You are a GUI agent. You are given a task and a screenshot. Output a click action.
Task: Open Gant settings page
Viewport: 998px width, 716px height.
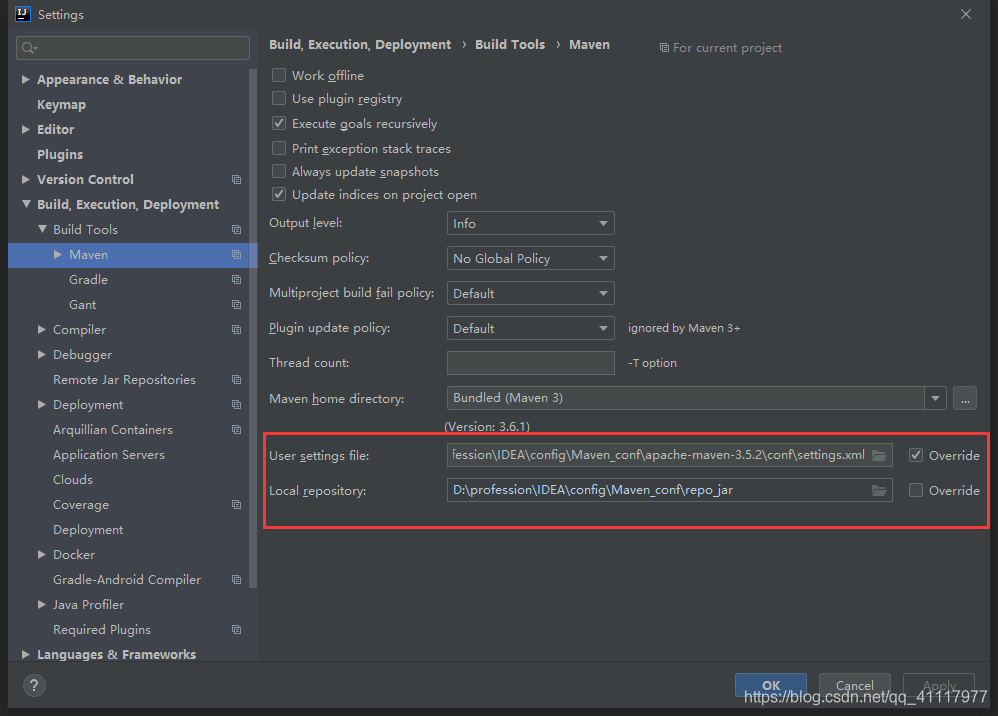tap(83, 305)
